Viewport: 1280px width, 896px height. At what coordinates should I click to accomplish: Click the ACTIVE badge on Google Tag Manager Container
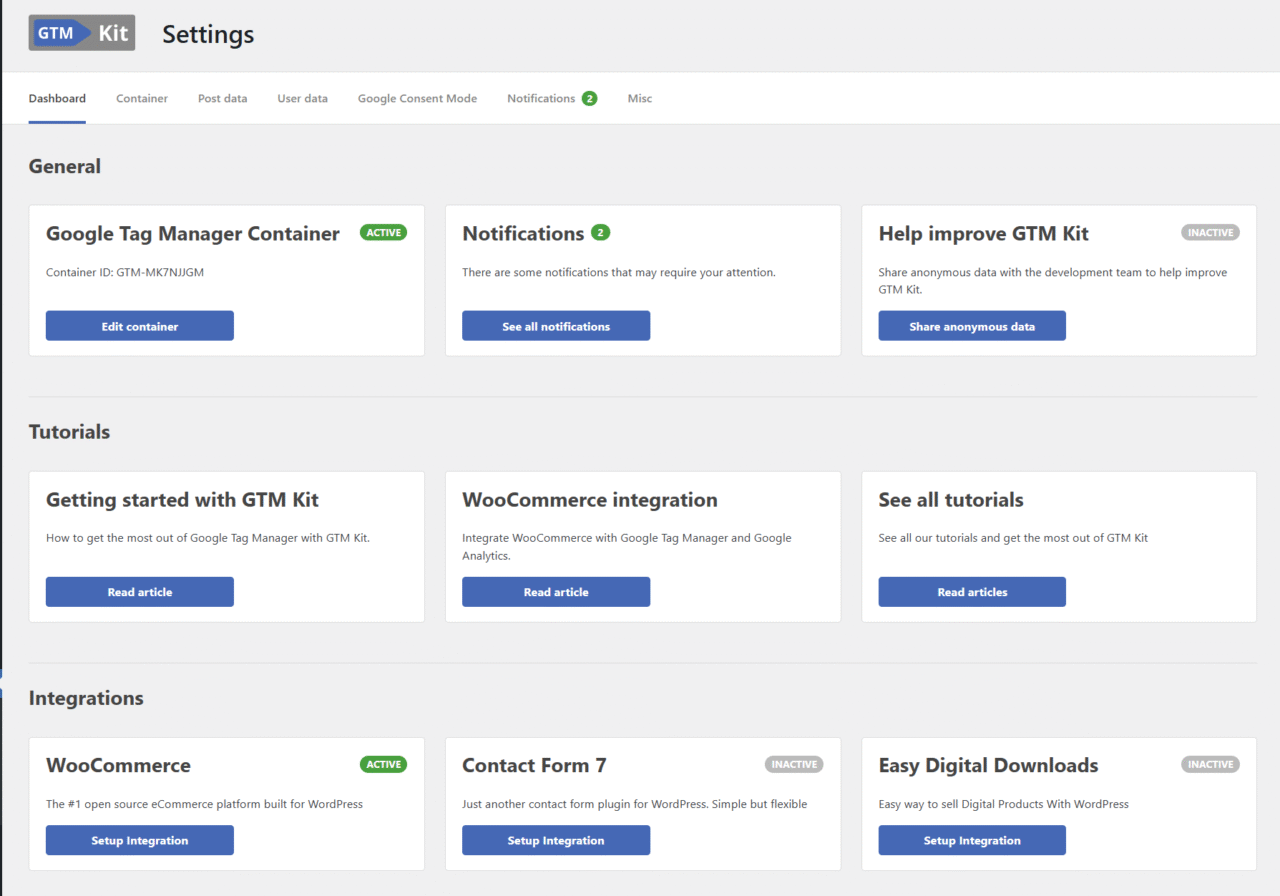(x=383, y=233)
